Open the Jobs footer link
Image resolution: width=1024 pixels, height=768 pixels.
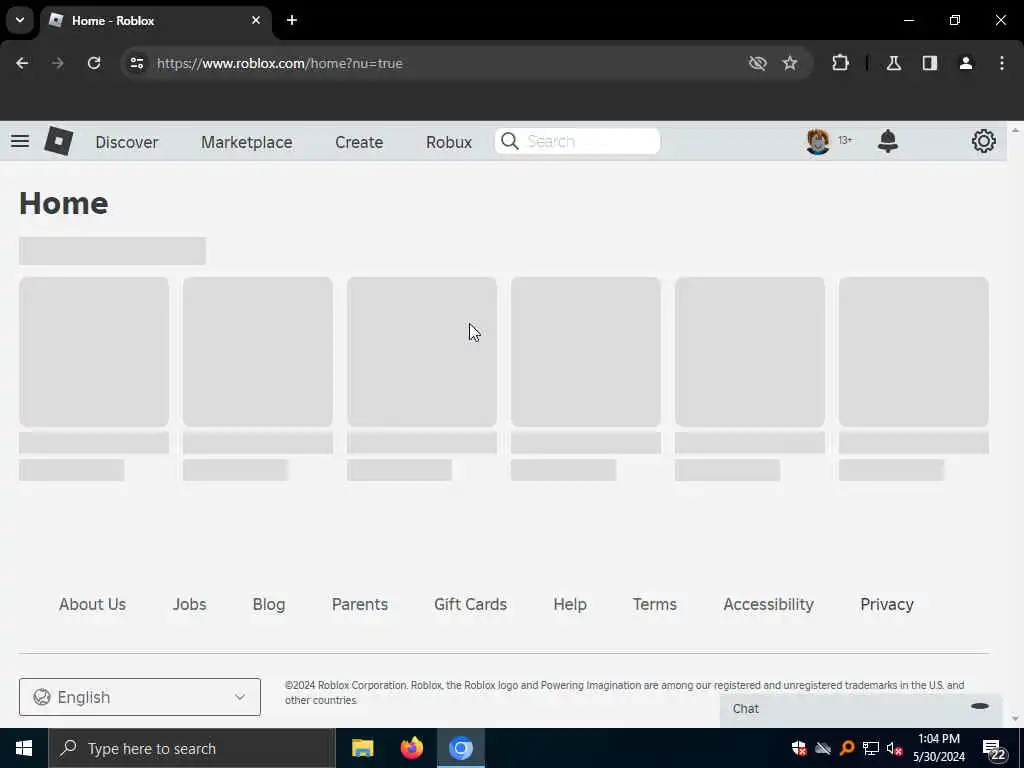[x=189, y=604]
